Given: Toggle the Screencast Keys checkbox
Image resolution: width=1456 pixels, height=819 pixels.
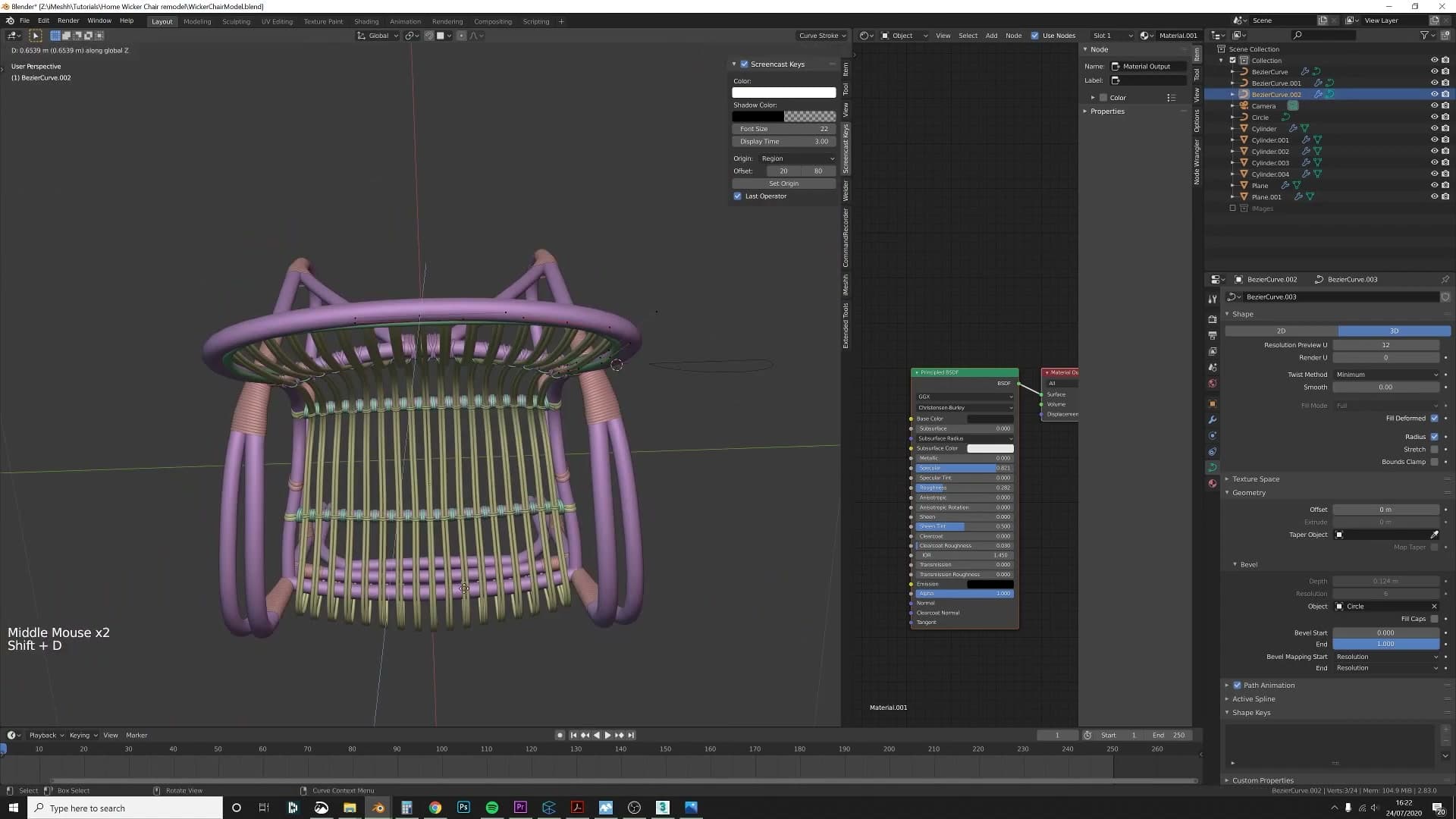Looking at the screenshot, I should (744, 64).
